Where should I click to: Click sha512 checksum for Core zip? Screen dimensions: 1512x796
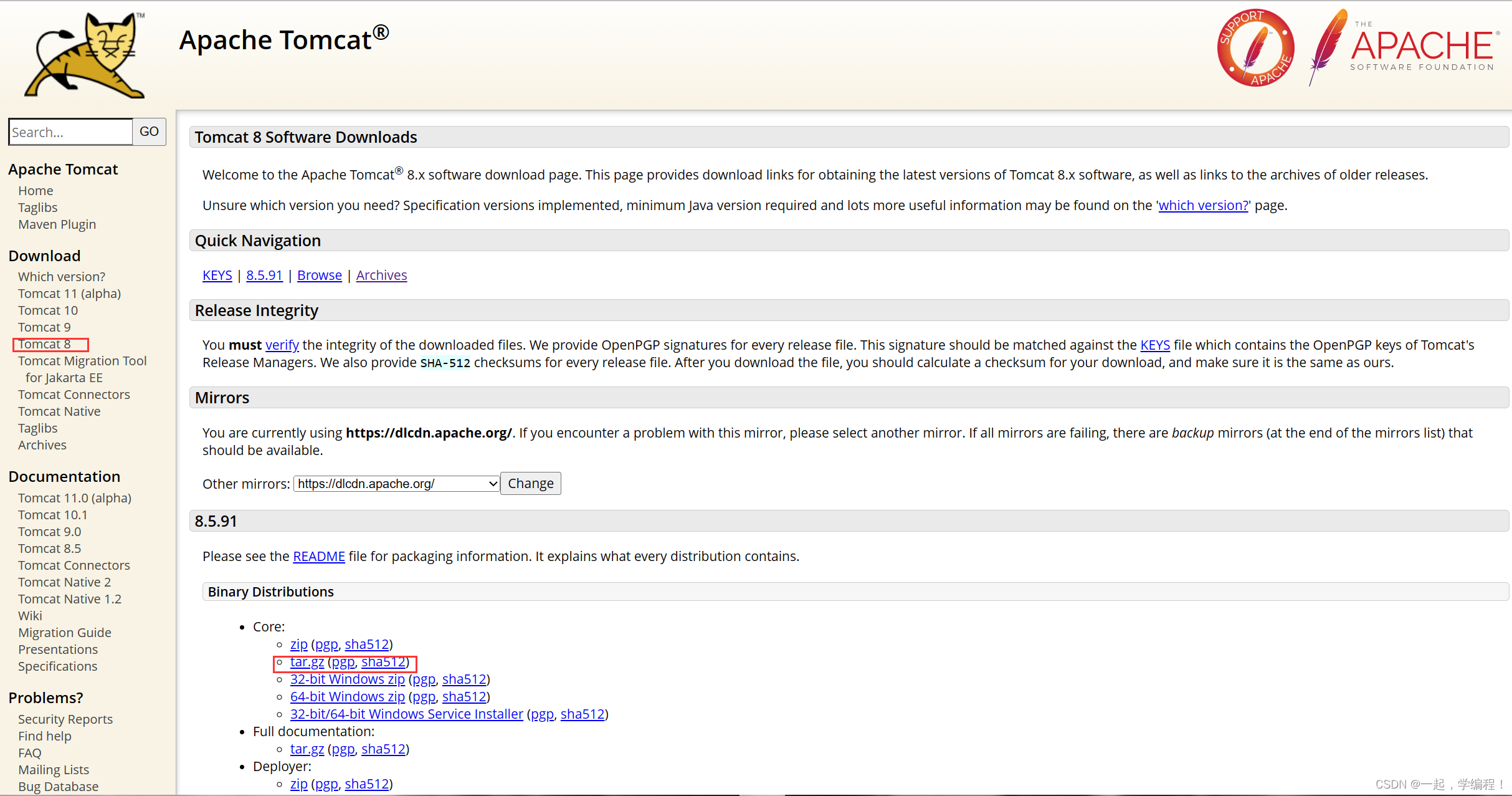(x=367, y=644)
